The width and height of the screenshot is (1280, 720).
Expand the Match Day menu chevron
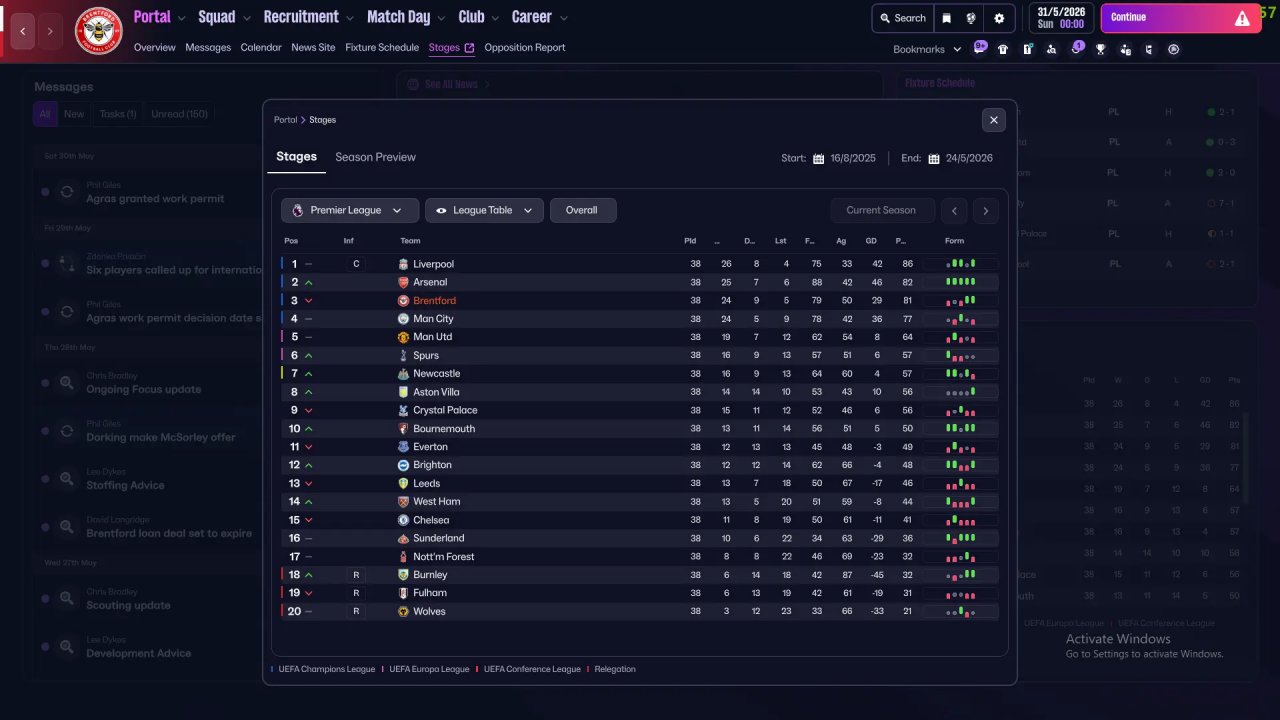[x=441, y=18]
